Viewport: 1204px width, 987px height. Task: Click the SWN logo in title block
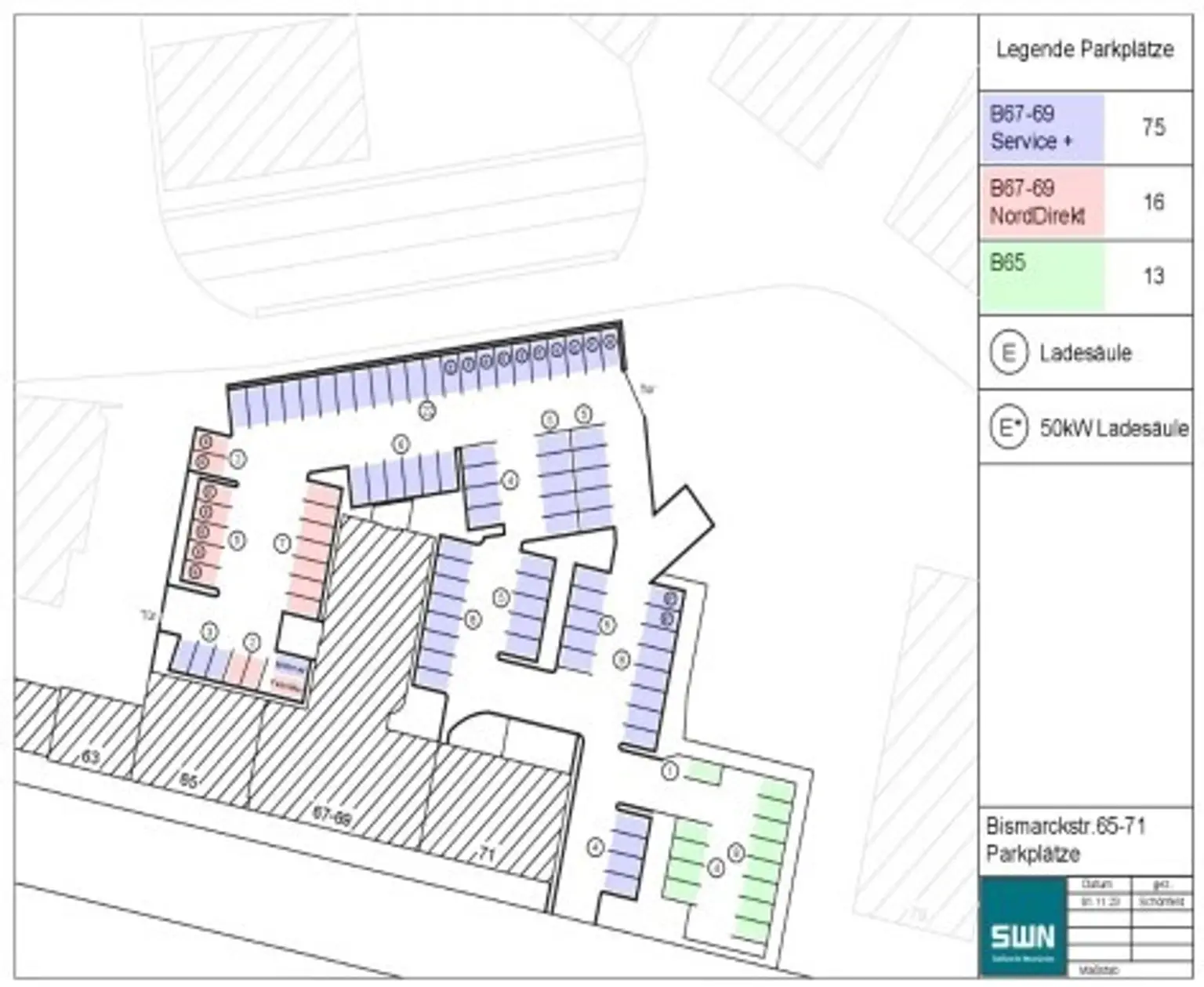(1022, 935)
